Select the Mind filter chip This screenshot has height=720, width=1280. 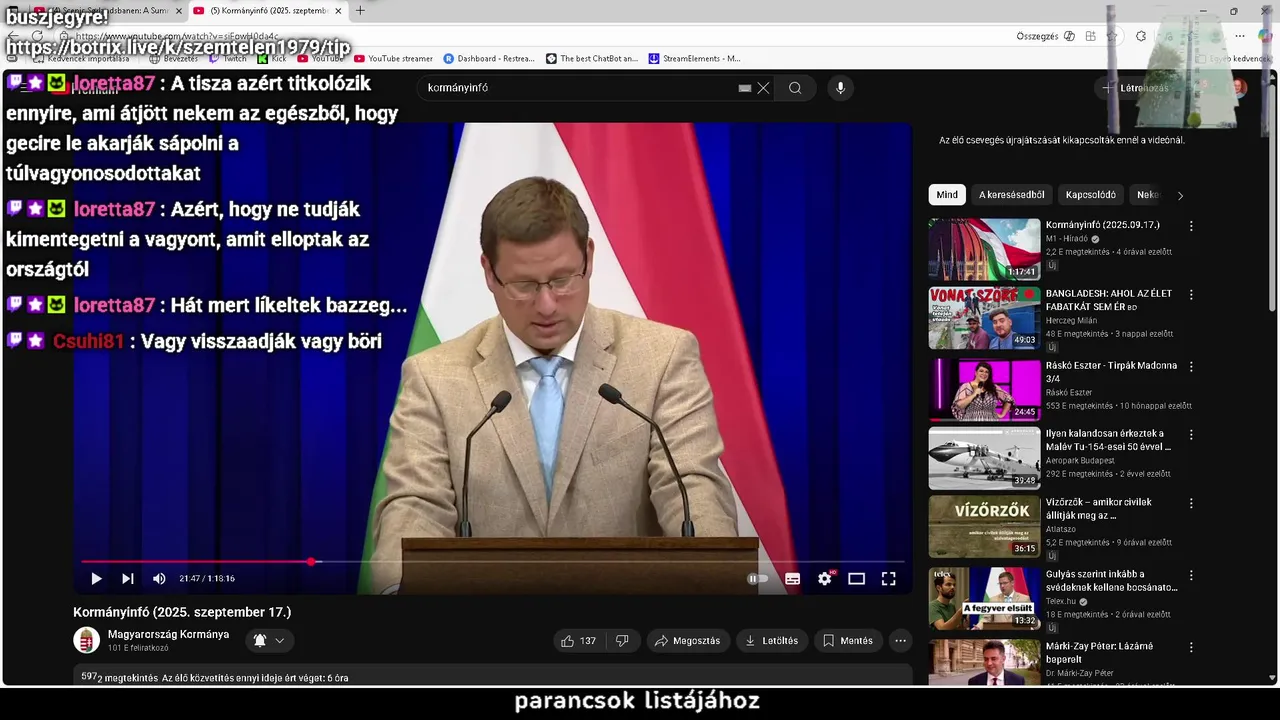(947, 195)
